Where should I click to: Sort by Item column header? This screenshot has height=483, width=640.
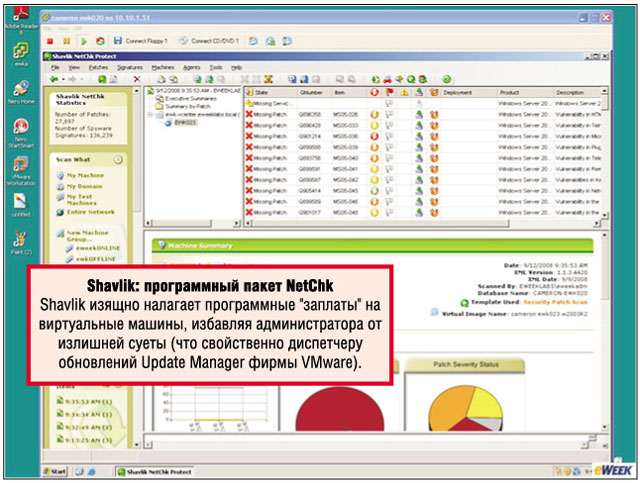(349, 93)
